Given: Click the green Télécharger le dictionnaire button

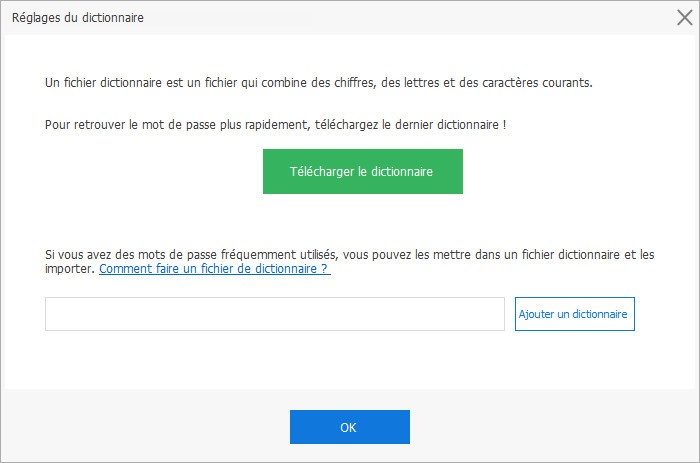Looking at the screenshot, I should coord(362,171).
